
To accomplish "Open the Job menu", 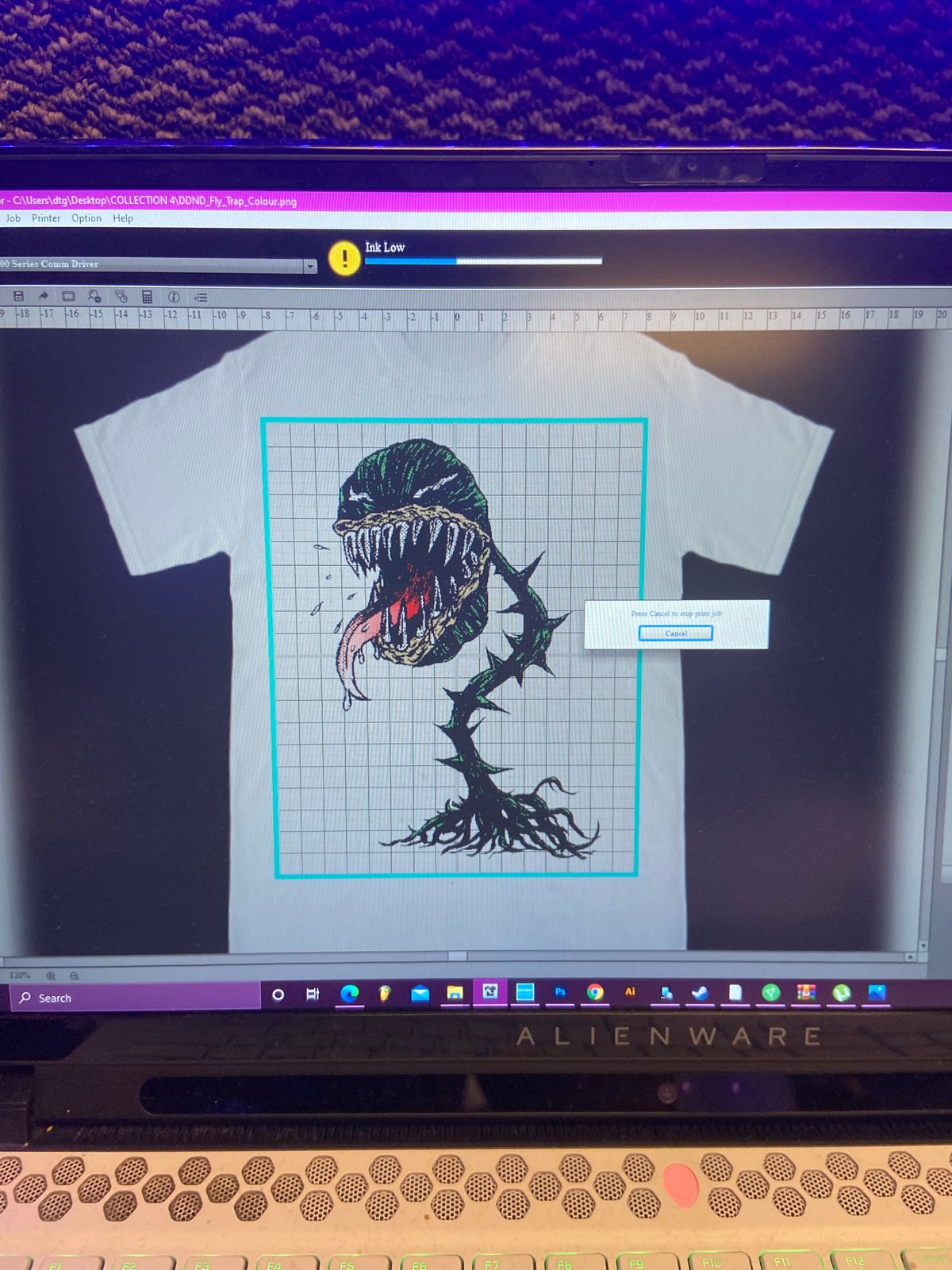I will 13,218.
